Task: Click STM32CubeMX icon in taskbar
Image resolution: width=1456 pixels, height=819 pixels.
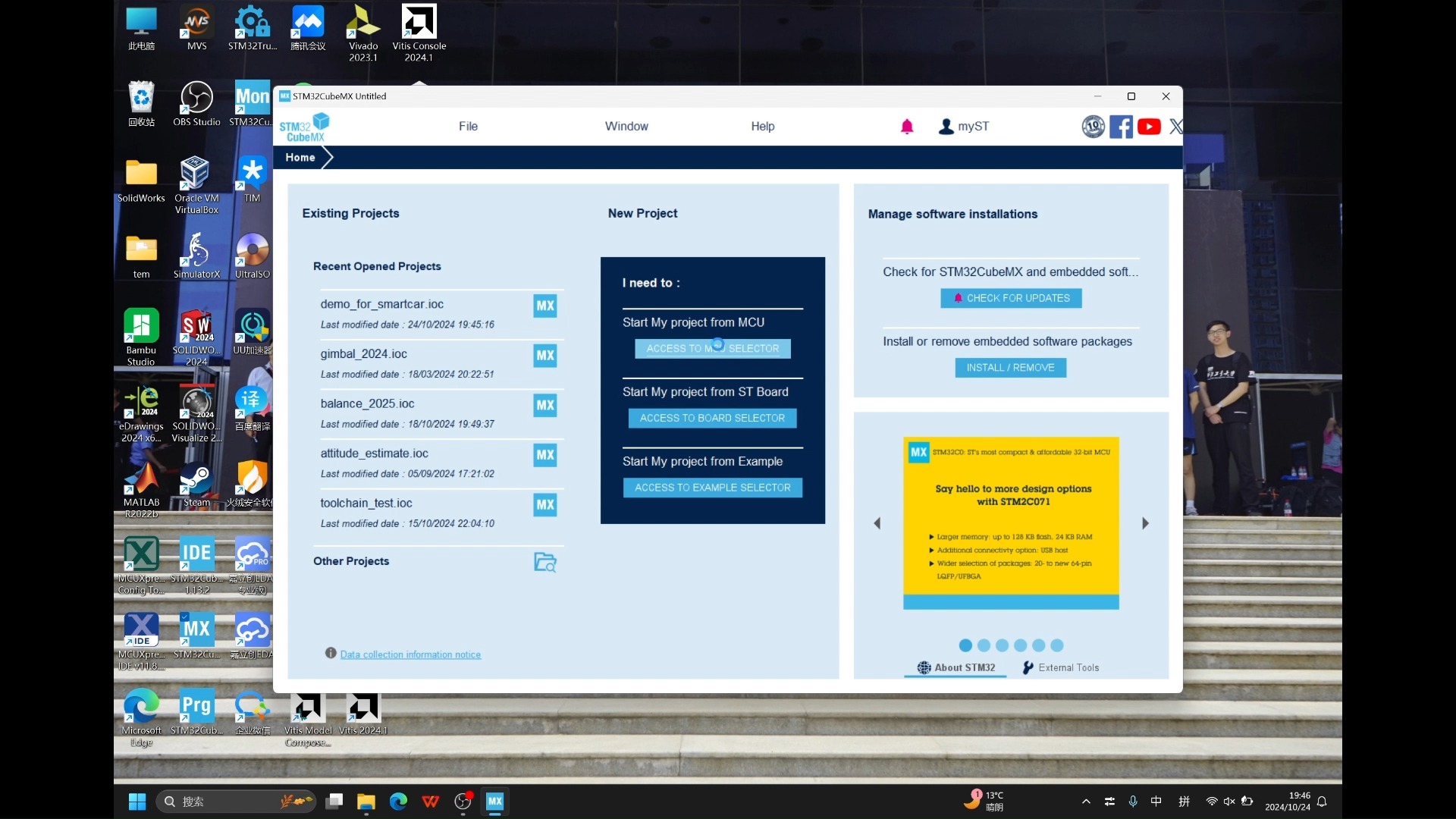Action: pos(495,801)
